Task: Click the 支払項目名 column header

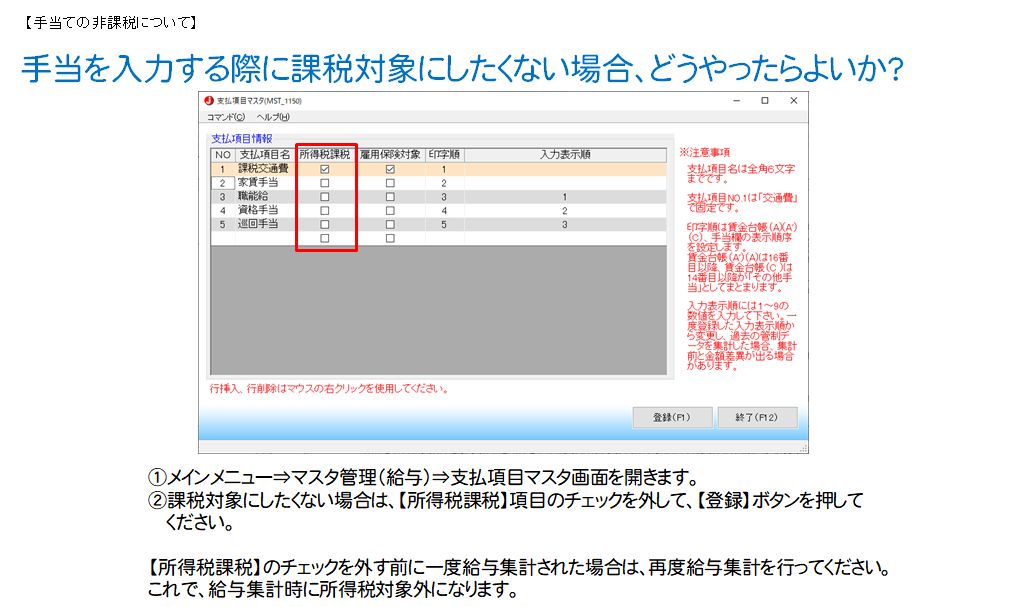Action: point(264,155)
